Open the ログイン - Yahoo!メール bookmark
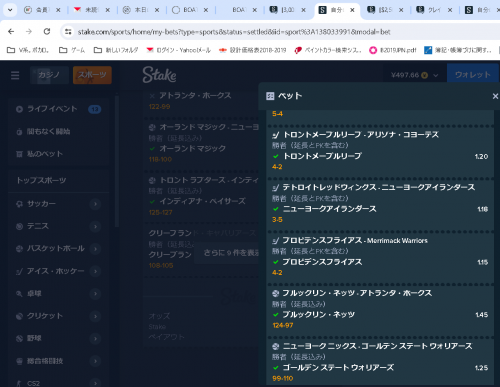This screenshot has height=387, width=500. [x=179, y=50]
